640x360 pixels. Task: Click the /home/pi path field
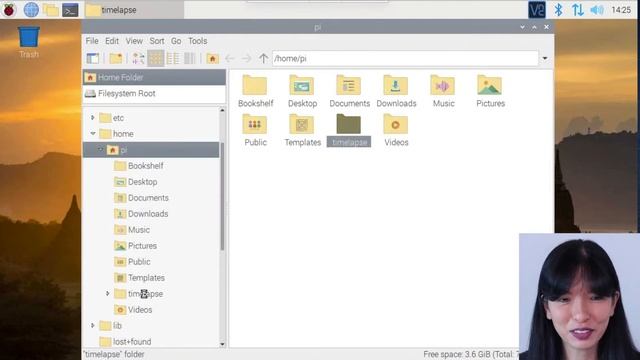click(x=405, y=58)
